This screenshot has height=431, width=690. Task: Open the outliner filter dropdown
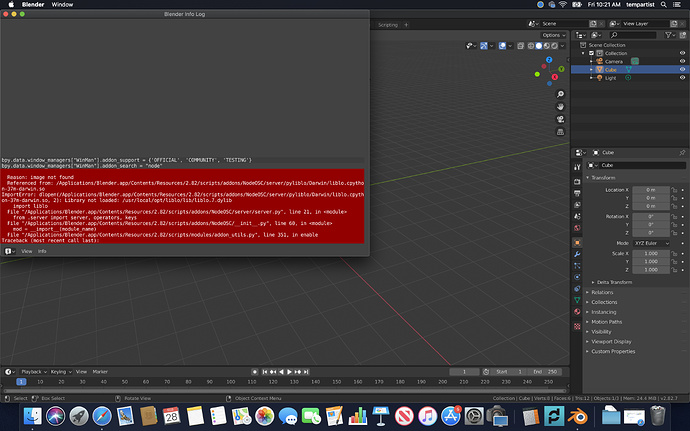[670, 35]
